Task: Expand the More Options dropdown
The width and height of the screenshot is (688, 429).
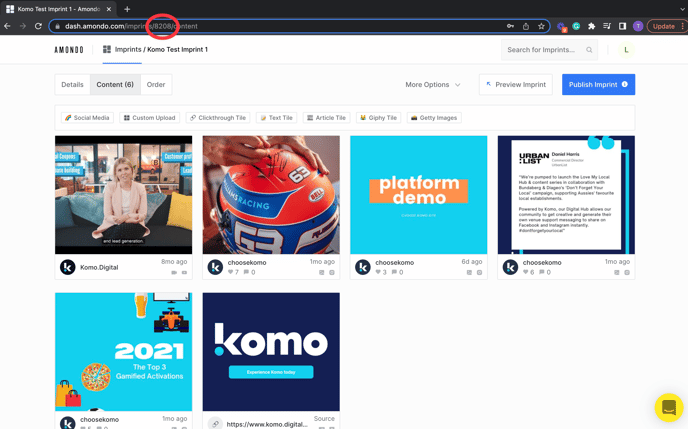Action: pyautogui.click(x=433, y=85)
